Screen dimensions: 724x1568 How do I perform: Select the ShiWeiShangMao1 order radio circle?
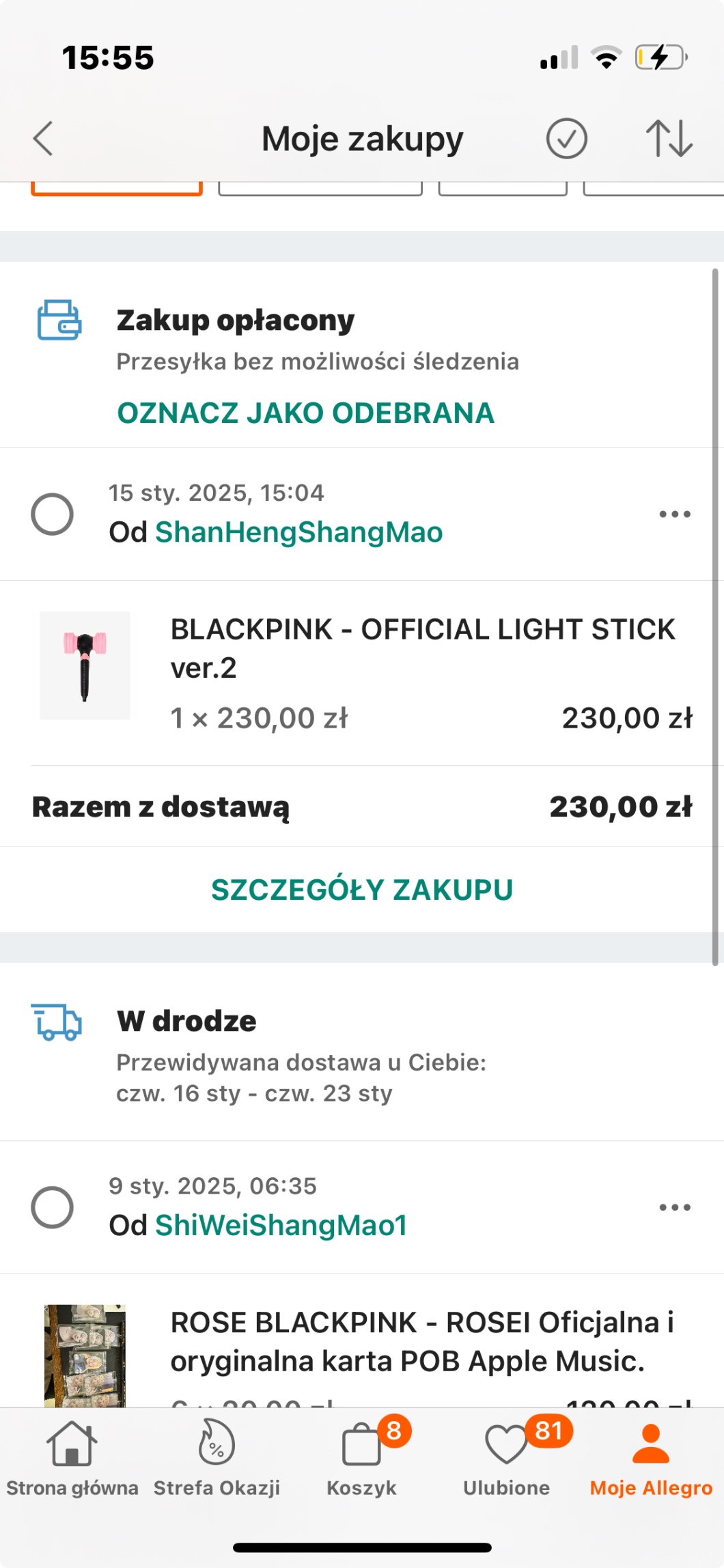point(53,1207)
